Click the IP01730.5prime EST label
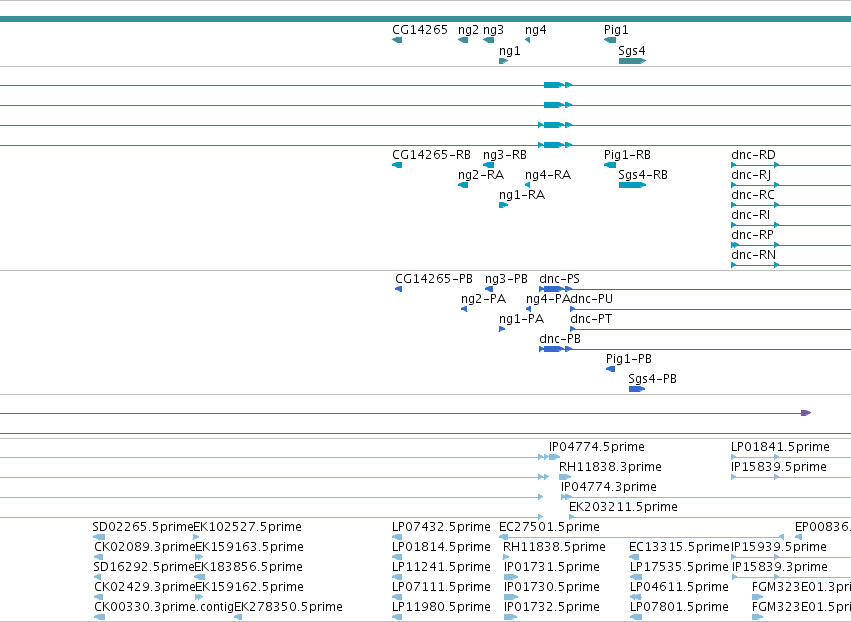Viewport: 851px width, 622px height. 551,587
